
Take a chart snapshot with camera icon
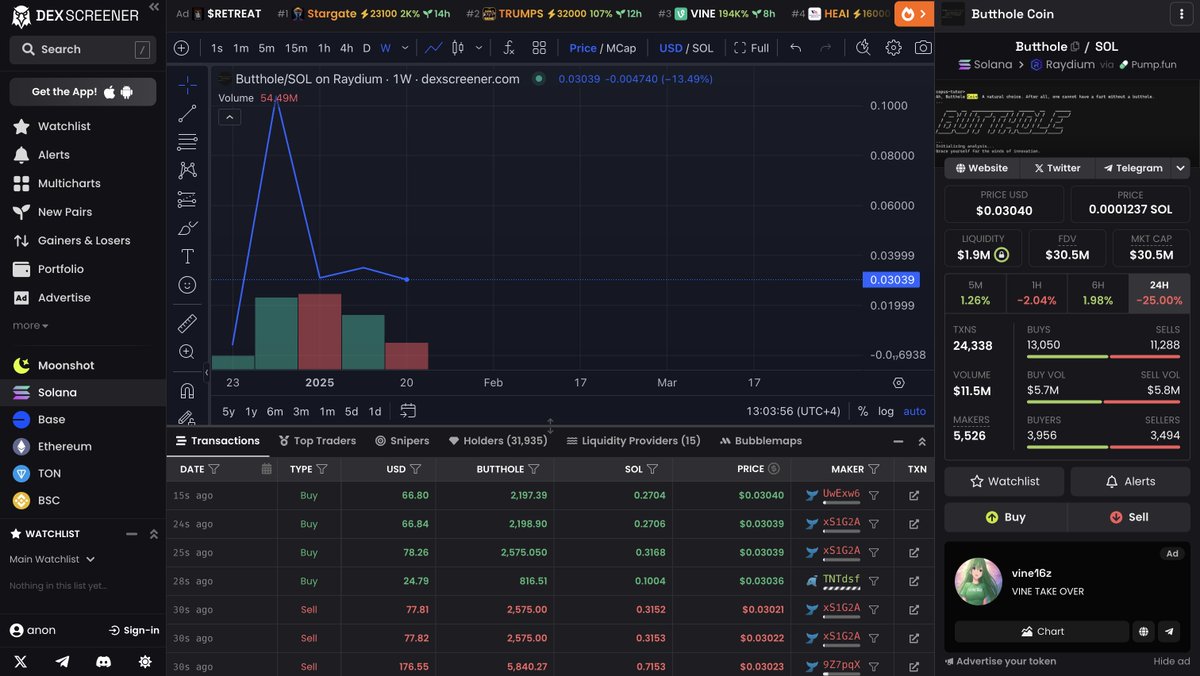[x=923, y=48]
